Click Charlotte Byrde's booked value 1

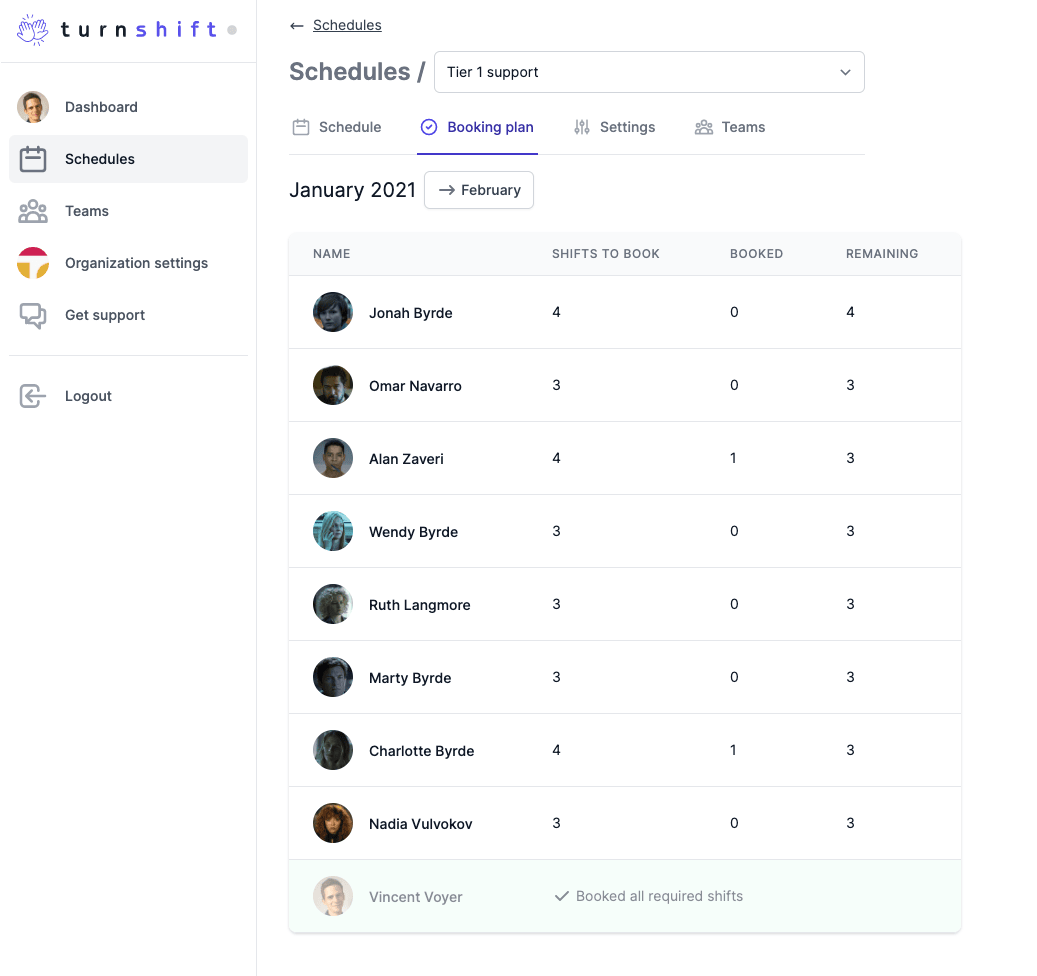(733, 751)
